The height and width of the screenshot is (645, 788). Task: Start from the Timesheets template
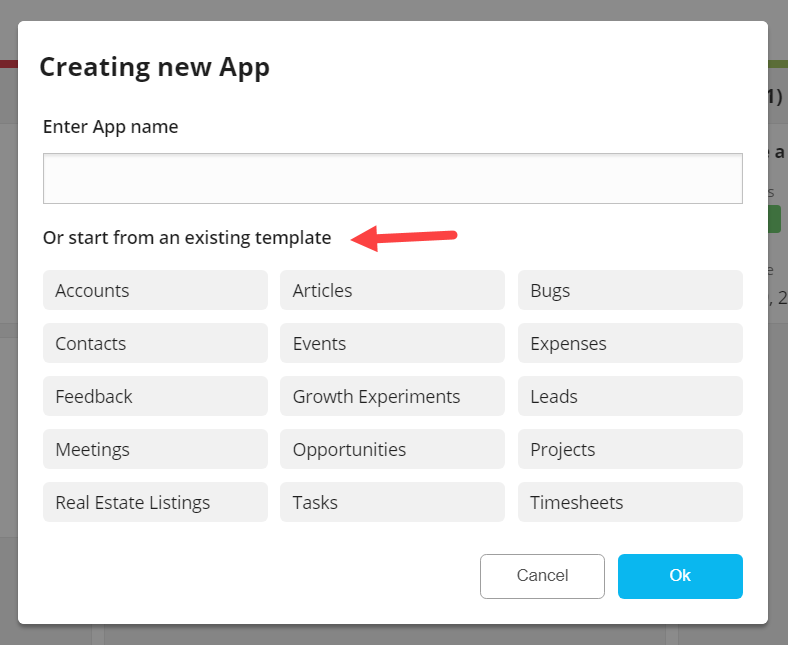pos(629,503)
